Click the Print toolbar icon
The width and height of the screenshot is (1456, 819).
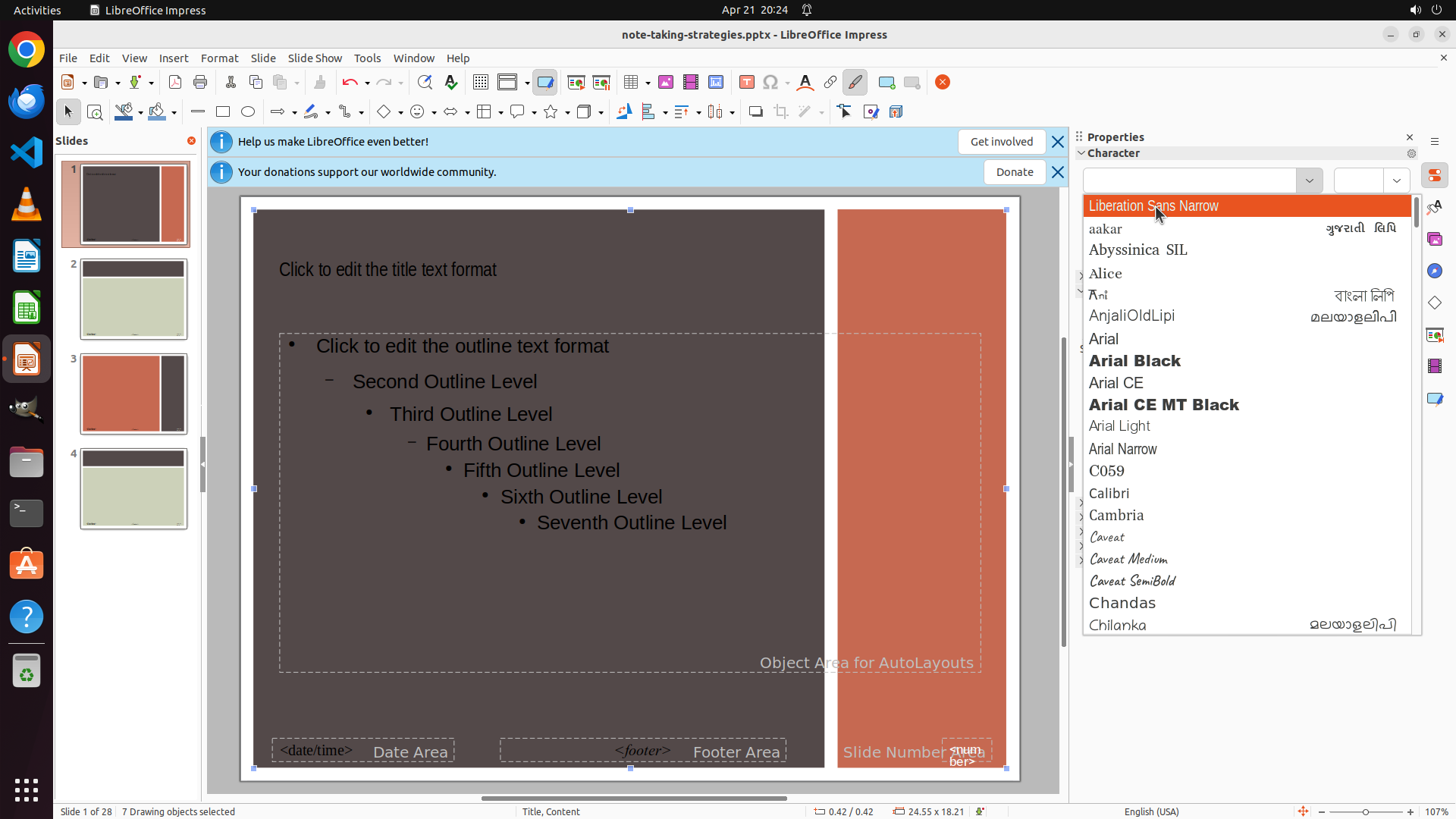(x=200, y=83)
